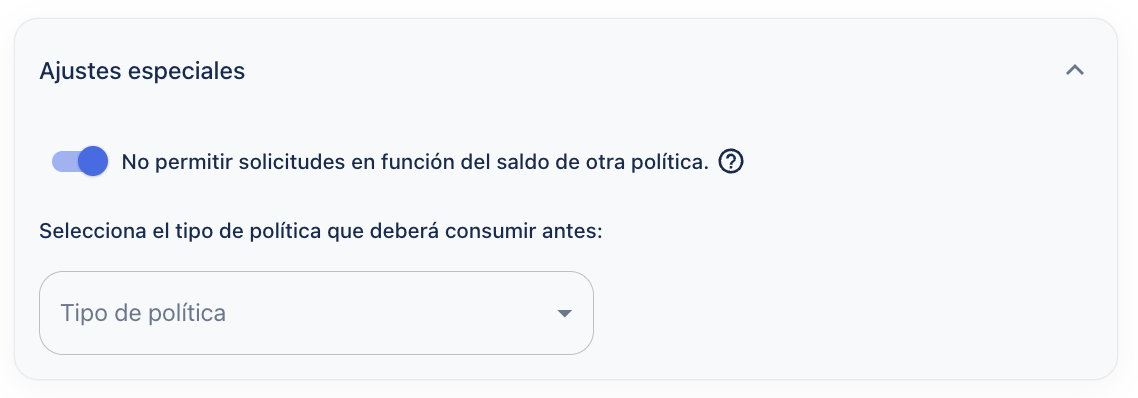Open the help question mark icon
This screenshot has height=398, width=1138.
[x=731, y=162]
